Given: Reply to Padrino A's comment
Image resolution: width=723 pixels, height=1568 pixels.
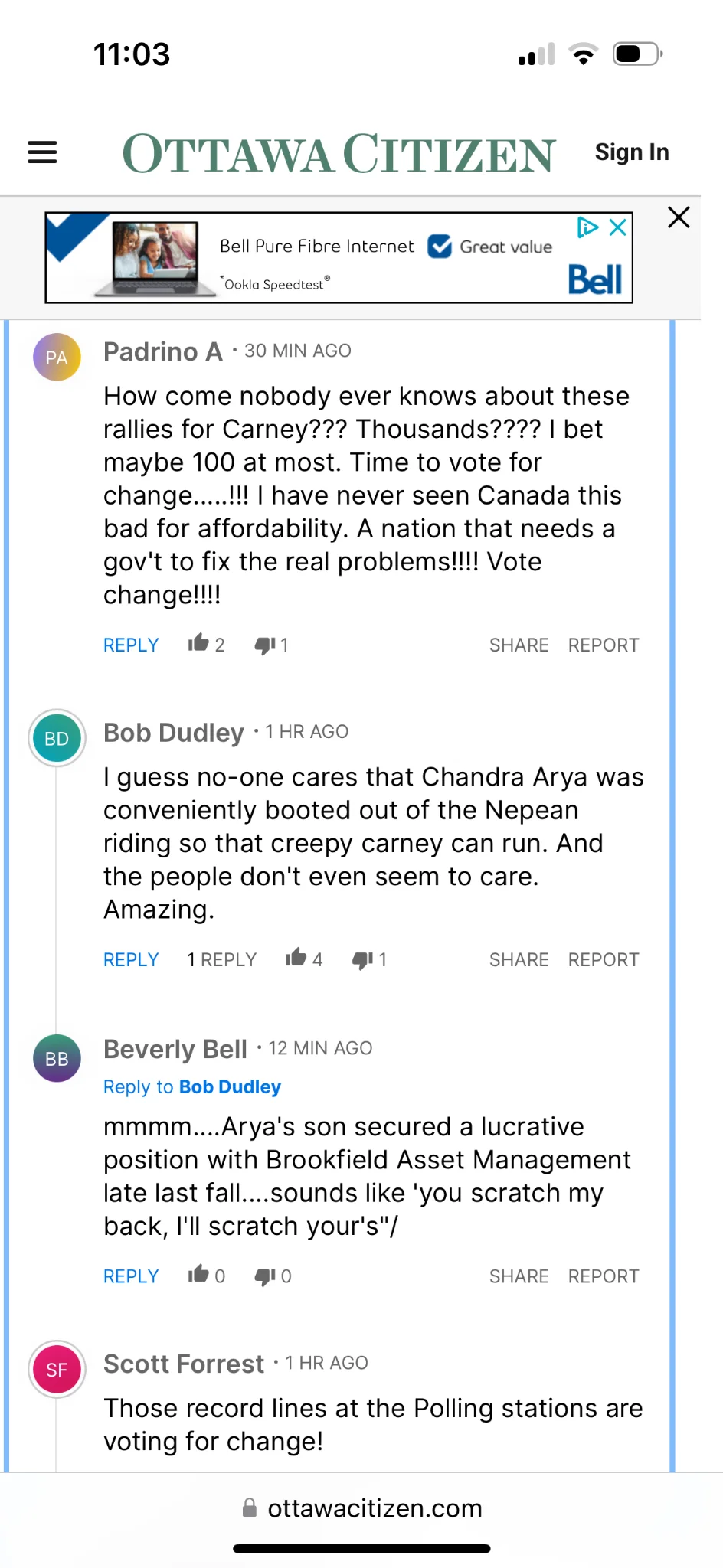Looking at the screenshot, I should click(131, 645).
